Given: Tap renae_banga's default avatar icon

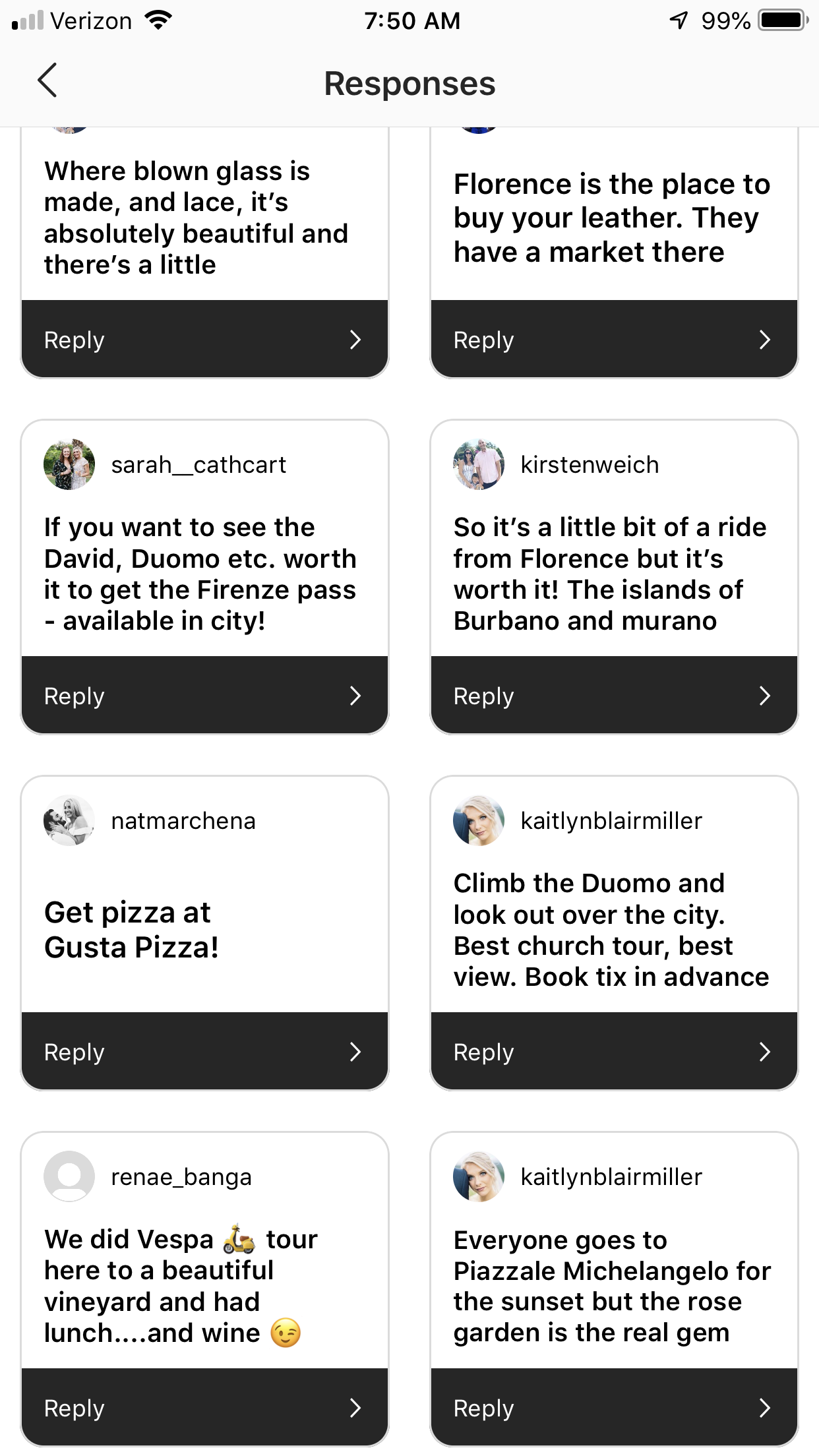Looking at the screenshot, I should pyautogui.click(x=69, y=1176).
